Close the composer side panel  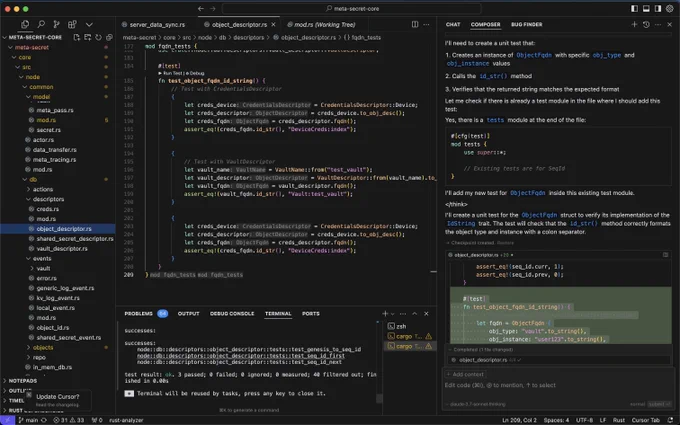[670, 25]
